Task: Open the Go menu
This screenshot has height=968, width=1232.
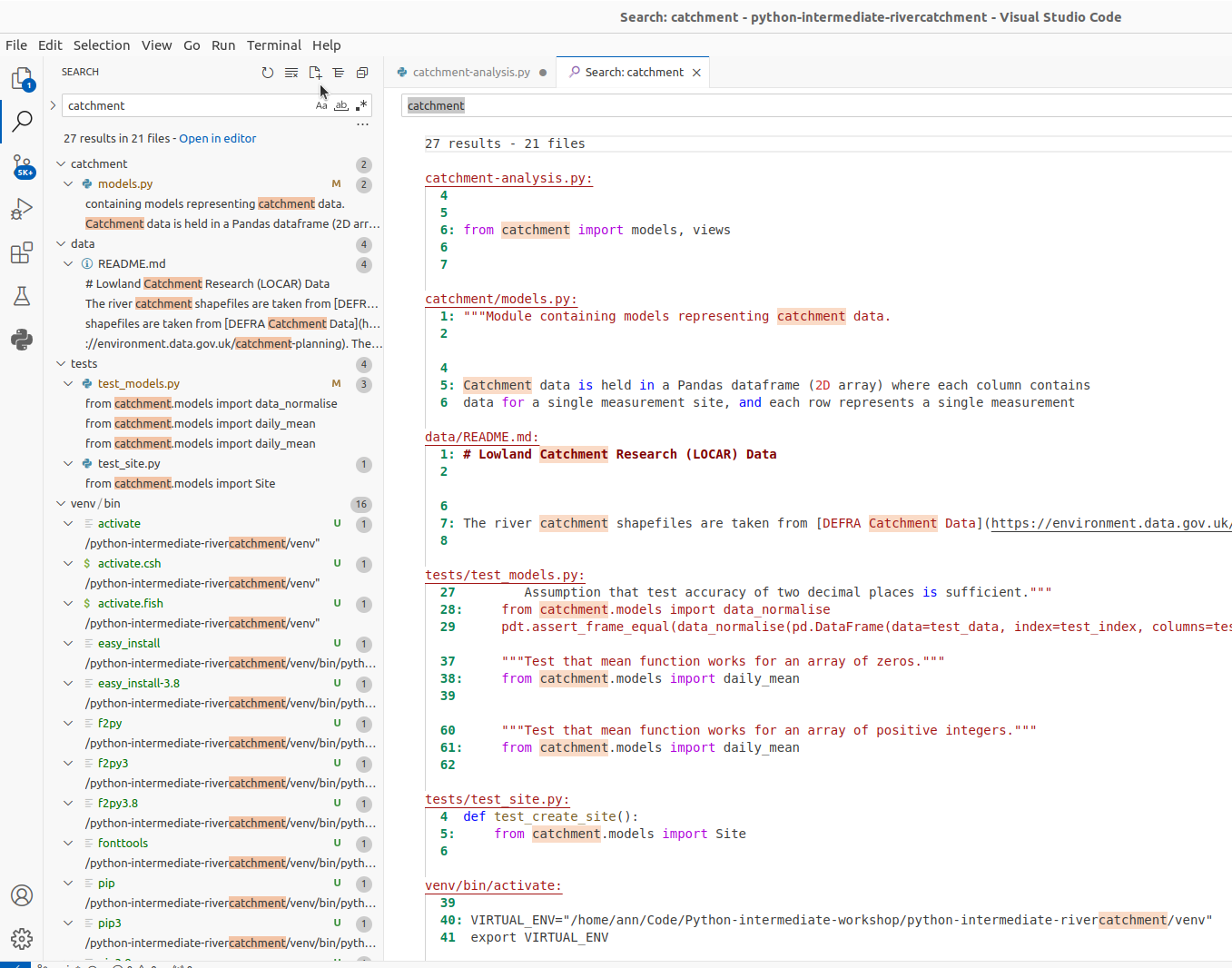Action: pyautogui.click(x=192, y=45)
